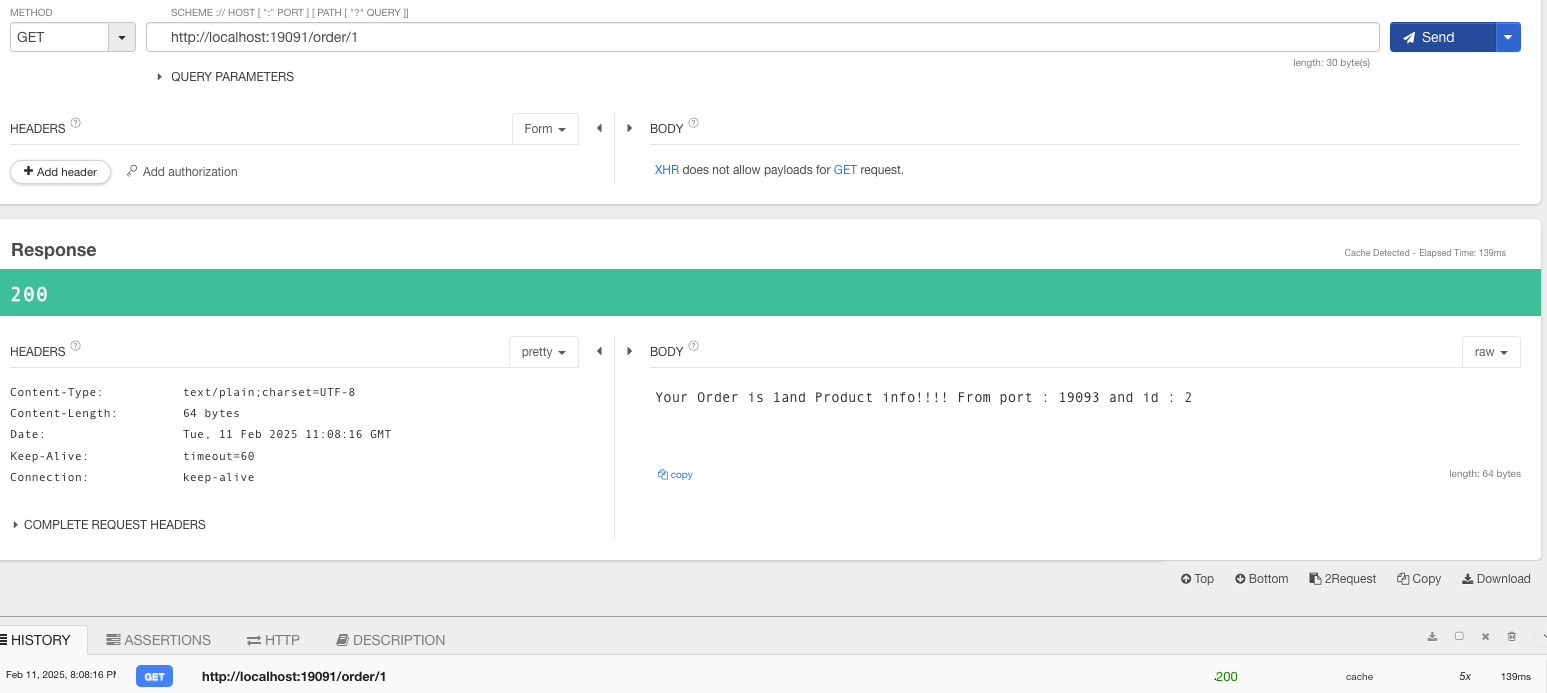Click the history trash icon
The image size is (1547, 693).
(1512, 636)
